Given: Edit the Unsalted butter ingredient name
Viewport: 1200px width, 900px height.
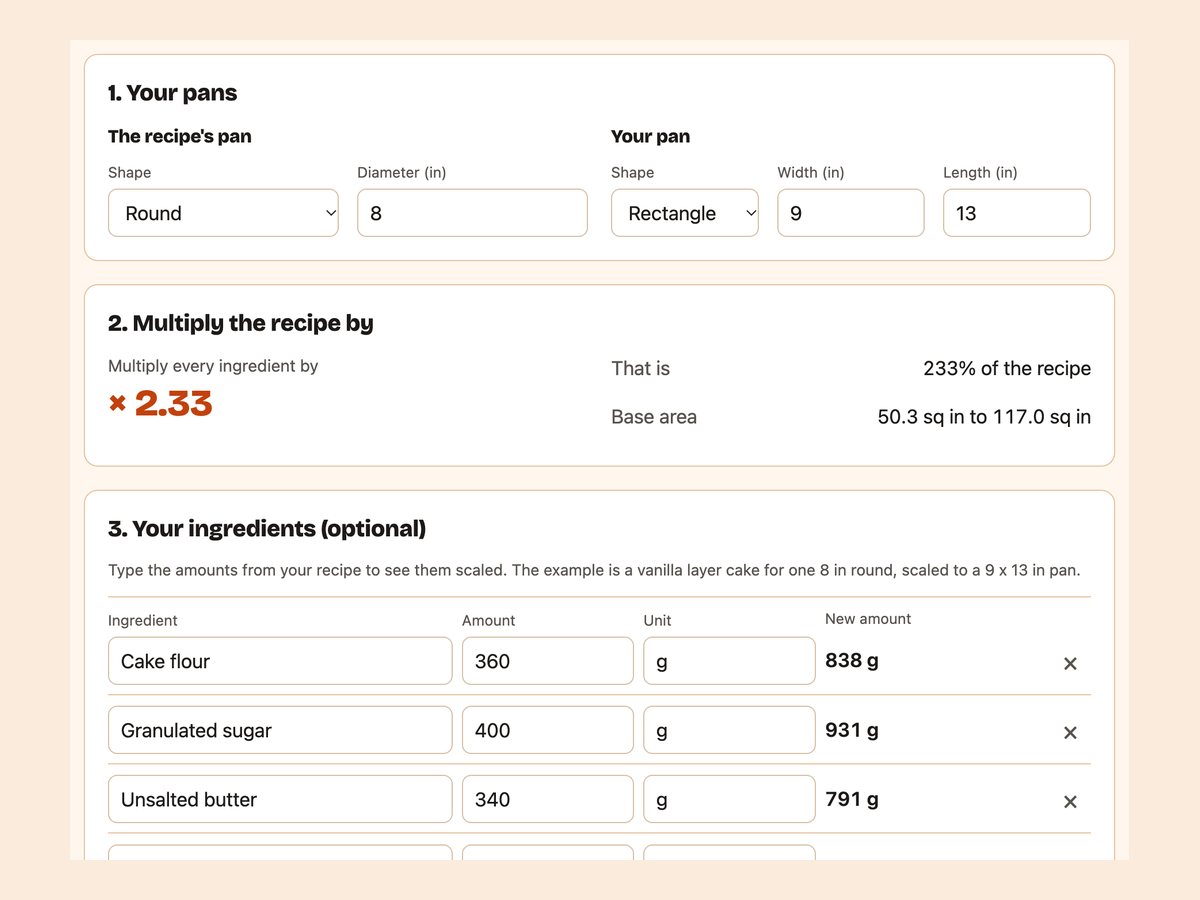Looking at the screenshot, I should tap(280, 799).
